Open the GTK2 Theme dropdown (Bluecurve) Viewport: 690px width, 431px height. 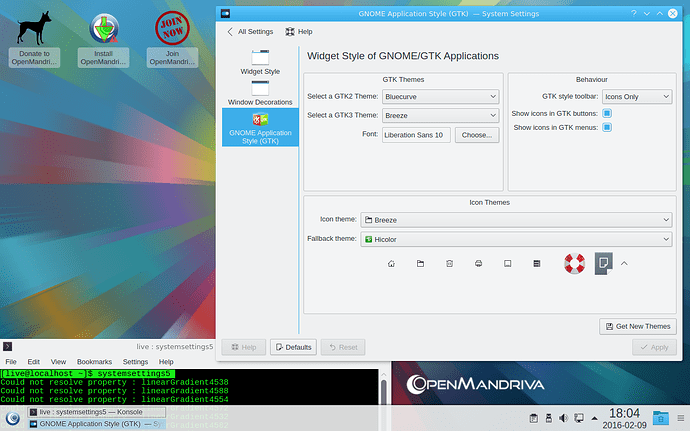pyautogui.click(x=440, y=96)
